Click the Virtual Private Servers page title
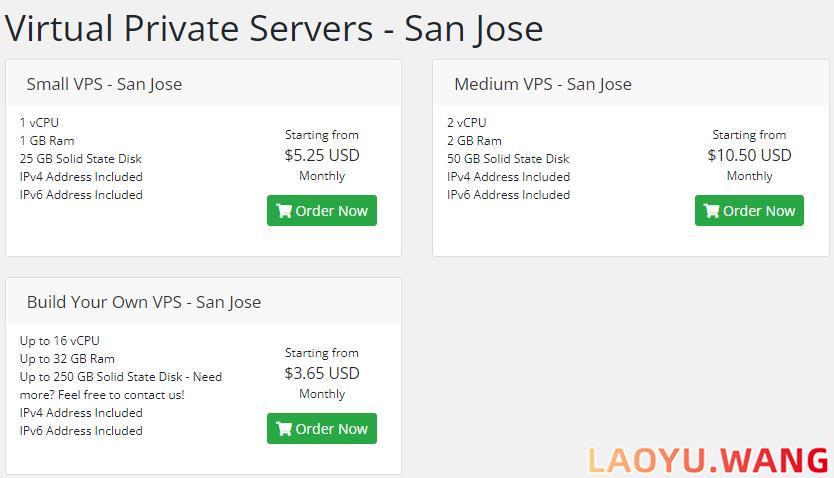834x478 pixels. (x=274, y=28)
